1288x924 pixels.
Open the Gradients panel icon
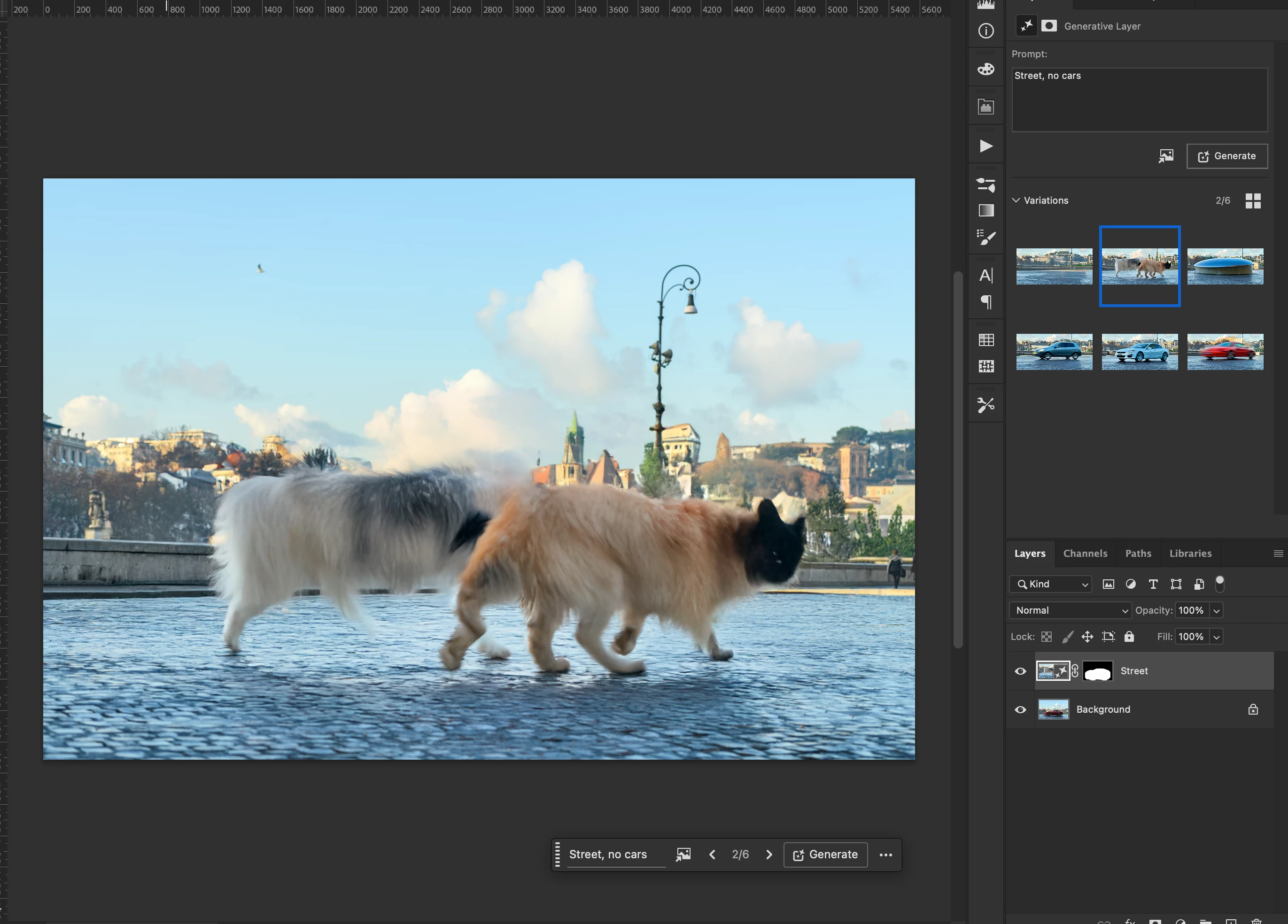click(986, 210)
